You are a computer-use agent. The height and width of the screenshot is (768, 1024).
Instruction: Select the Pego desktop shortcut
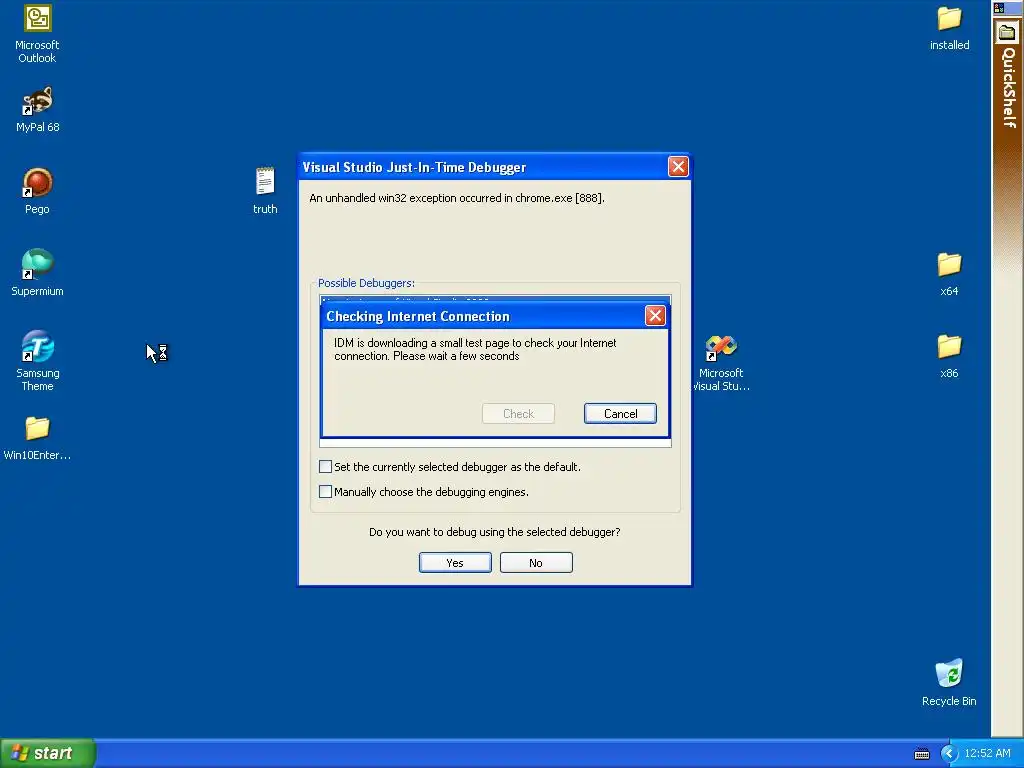(x=37, y=191)
